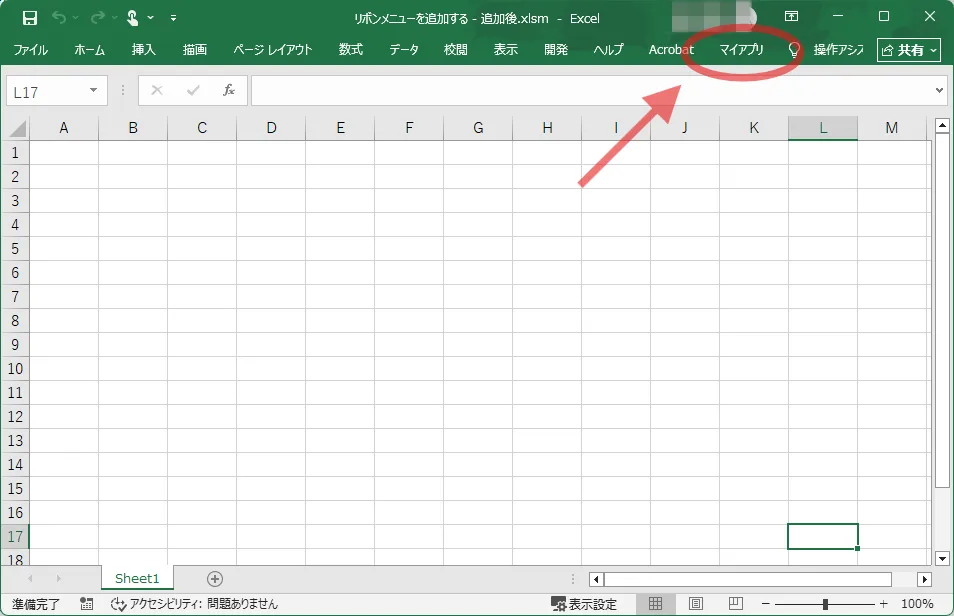The image size is (954, 616).
Task: Click the touch/mouse mode icon
Action: 131,18
